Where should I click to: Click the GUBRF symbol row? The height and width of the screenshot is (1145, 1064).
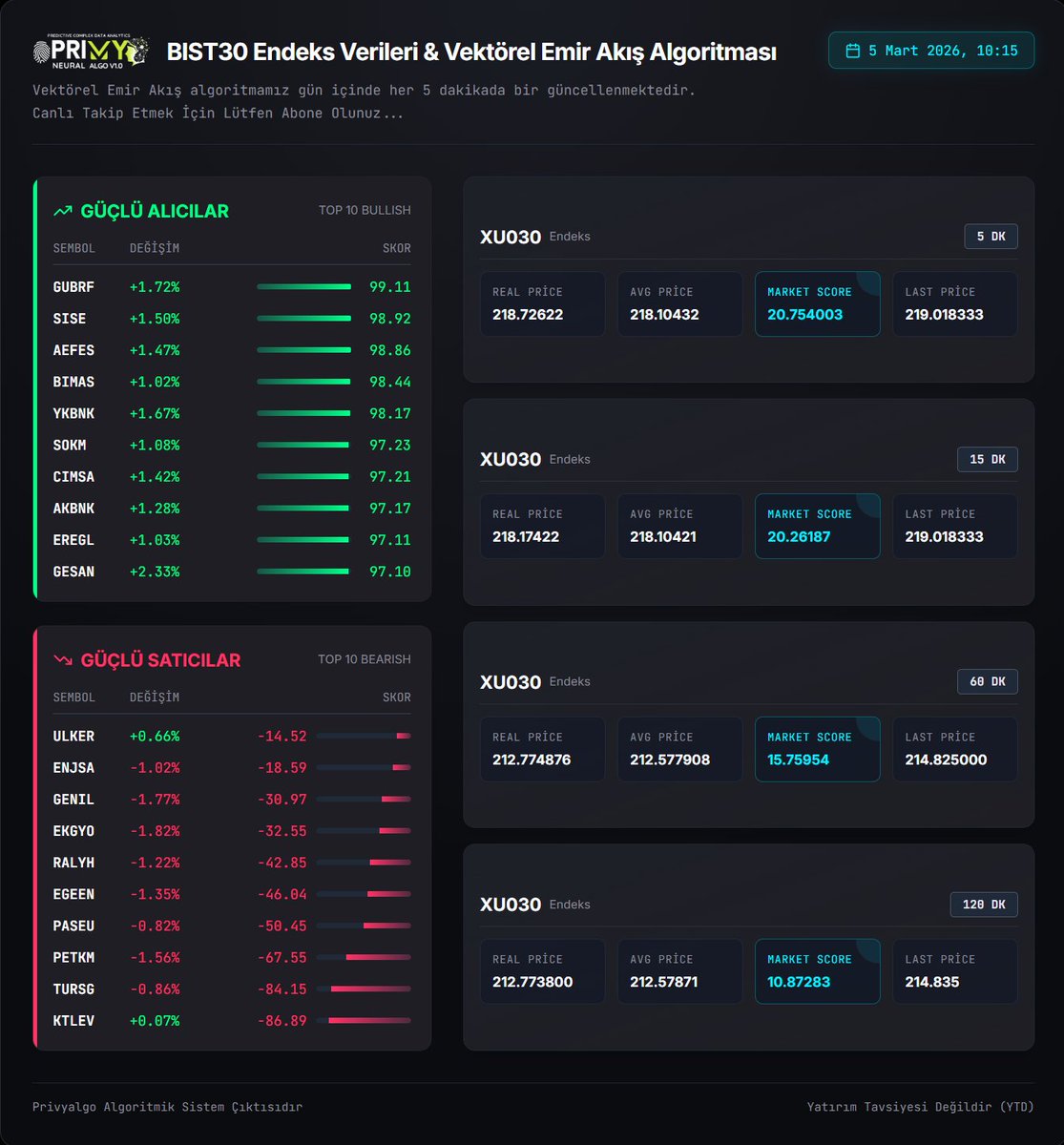(232, 287)
